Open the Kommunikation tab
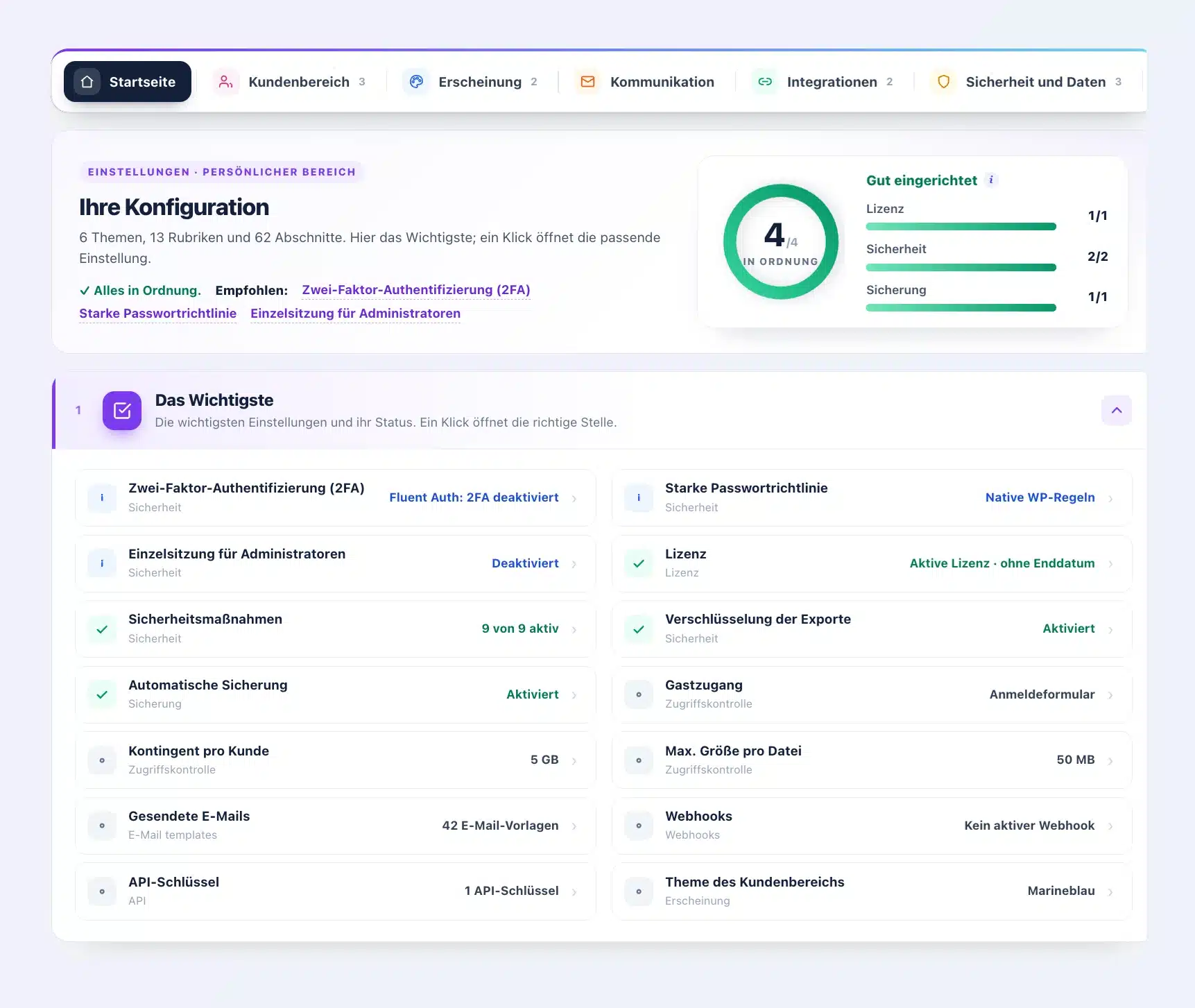 (646, 82)
